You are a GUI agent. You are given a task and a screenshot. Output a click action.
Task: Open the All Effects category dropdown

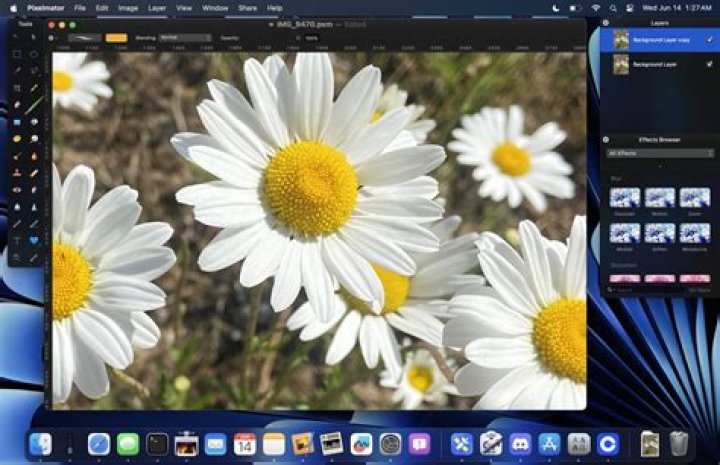660,153
